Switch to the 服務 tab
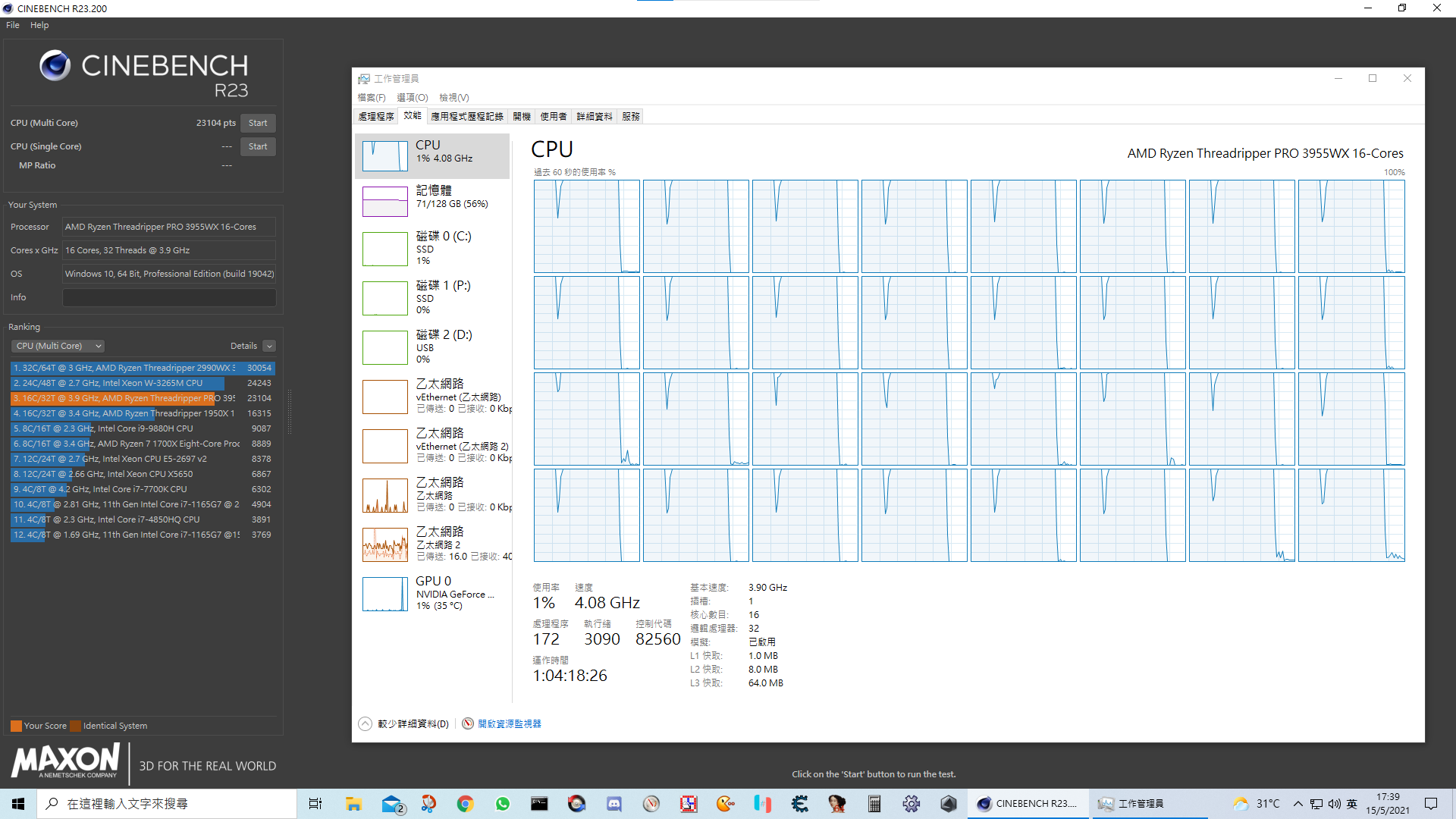The width and height of the screenshot is (1456, 819). pyautogui.click(x=631, y=116)
